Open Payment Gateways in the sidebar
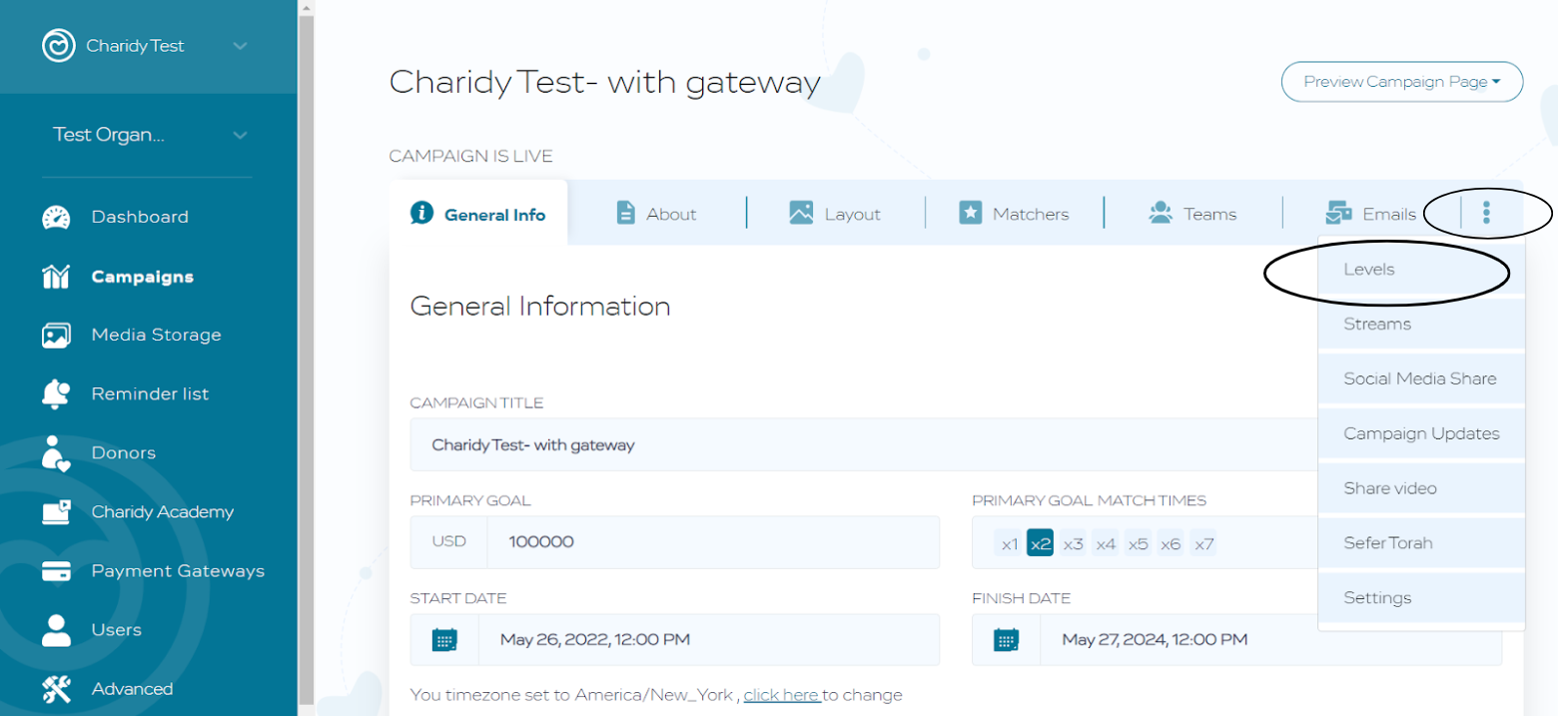 tap(178, 571)
